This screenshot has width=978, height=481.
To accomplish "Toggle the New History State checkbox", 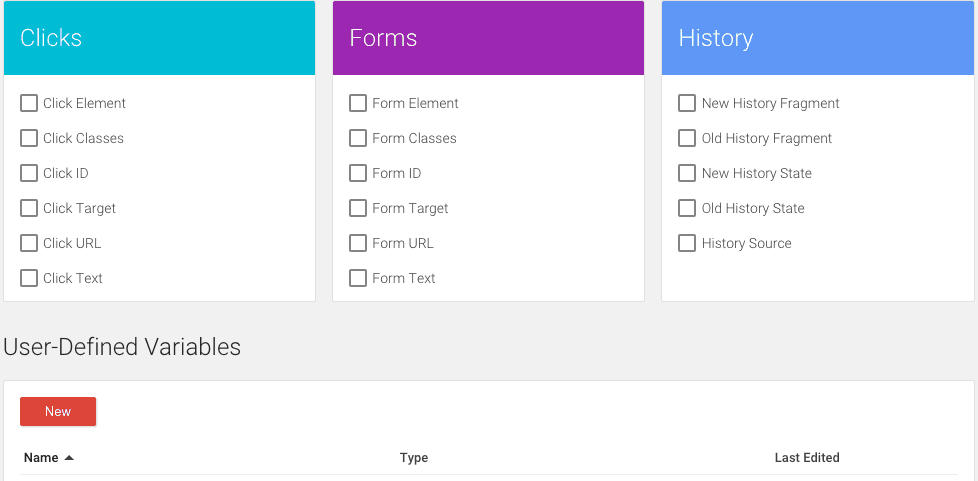I will point(687,173).
